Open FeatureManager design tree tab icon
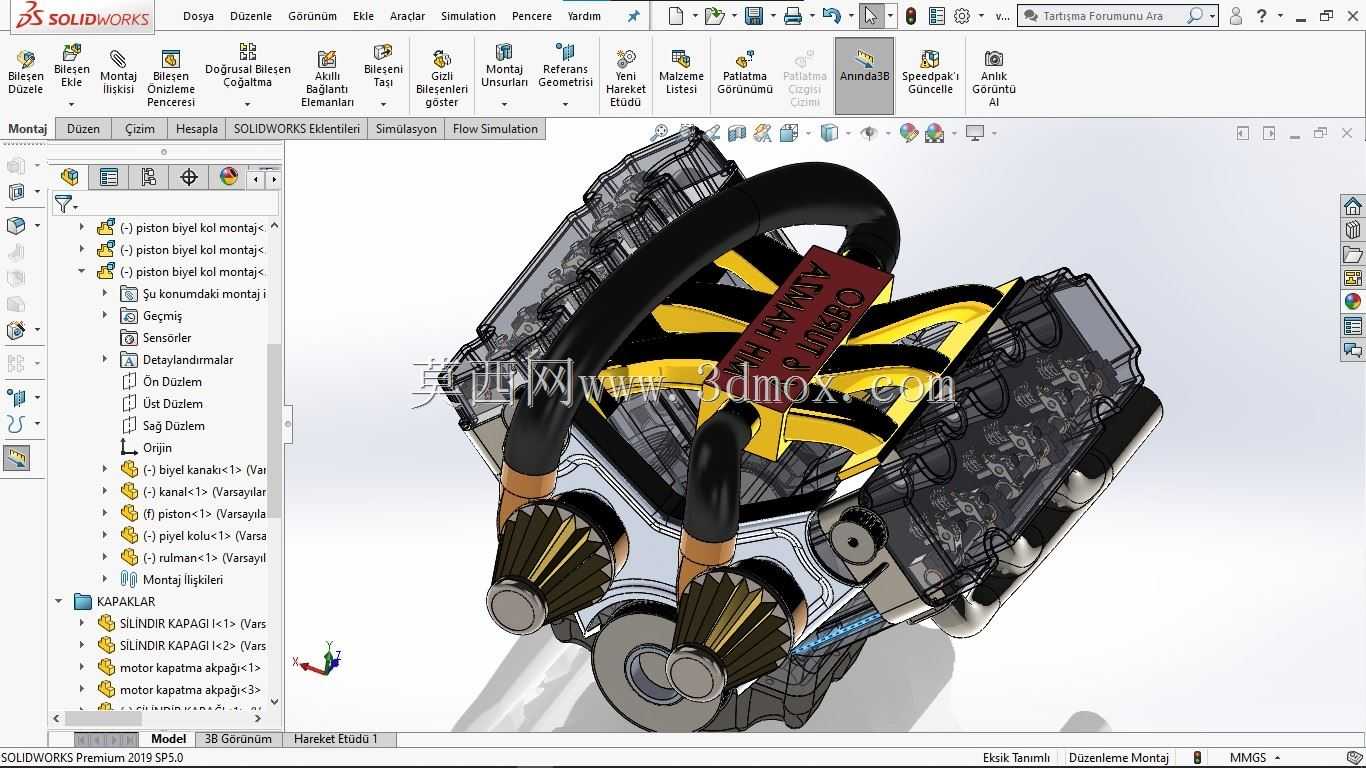Viewport: 1366px width, 768px height. pyautogui.click(x=69, y=177)
